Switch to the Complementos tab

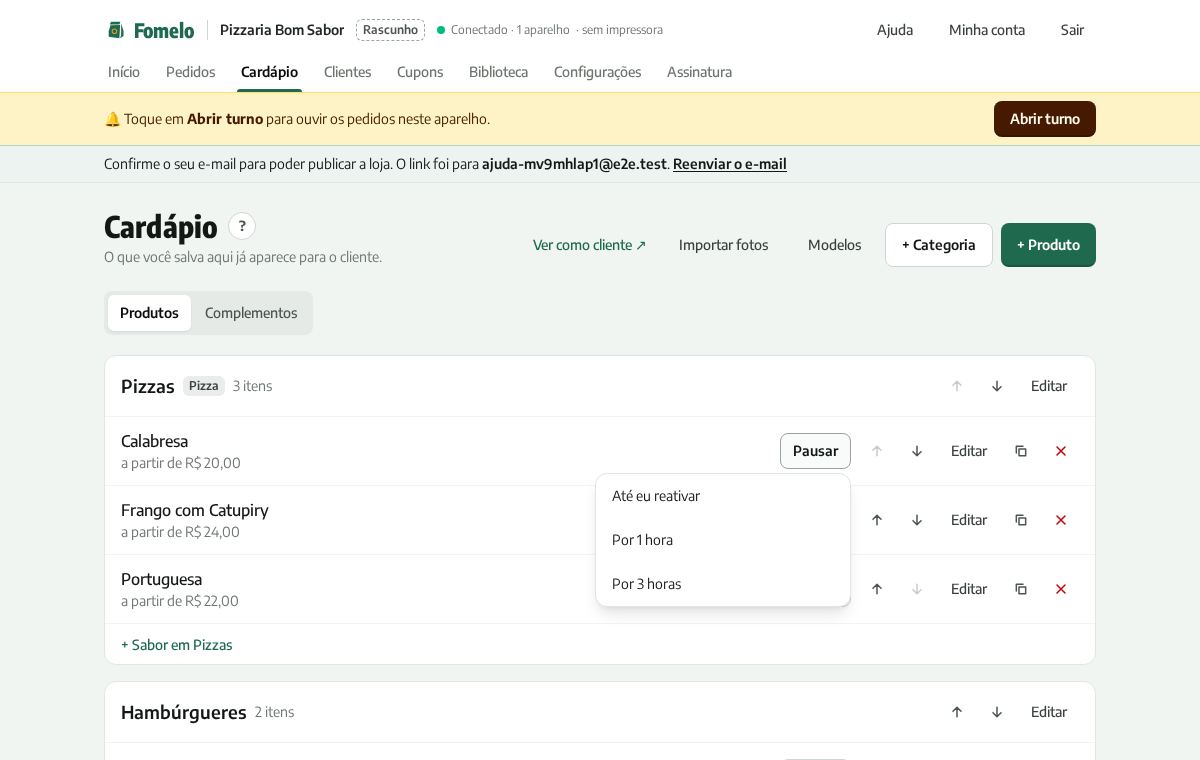click(x=251, y=313)
